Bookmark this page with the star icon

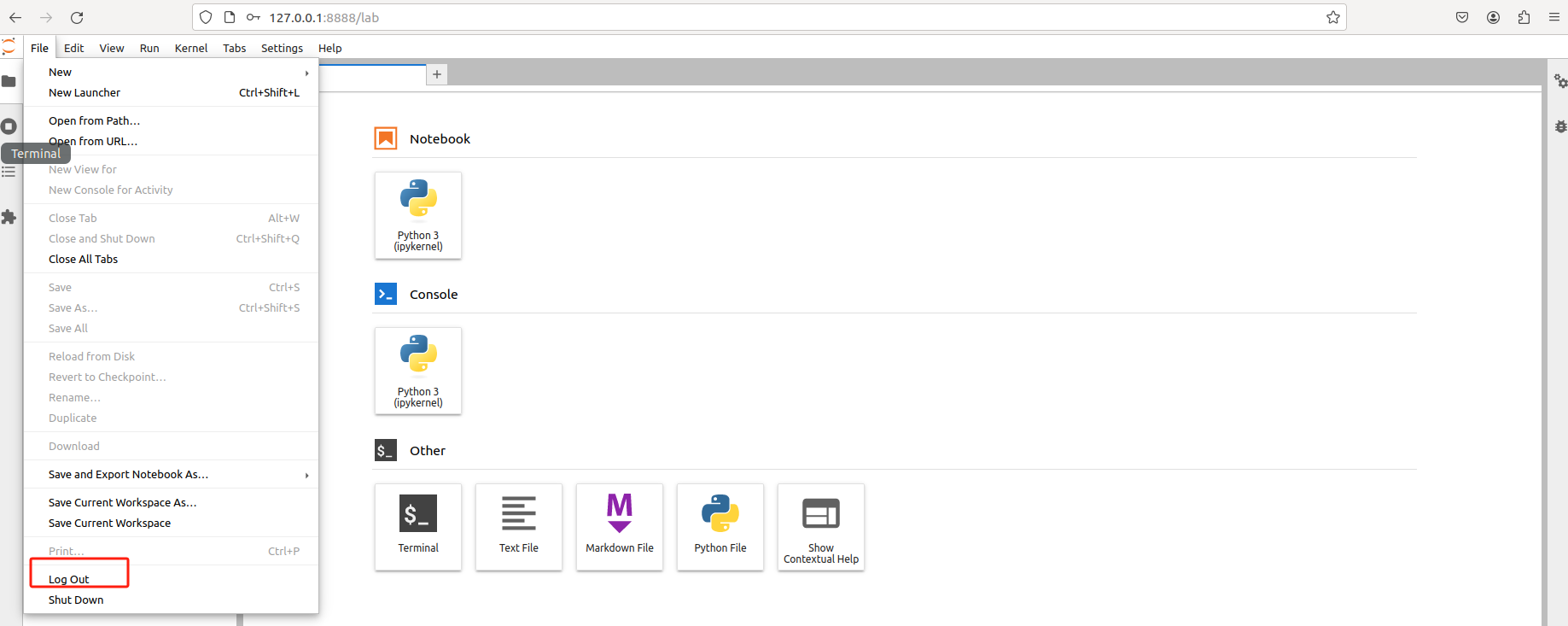(x=1333, y=17)
